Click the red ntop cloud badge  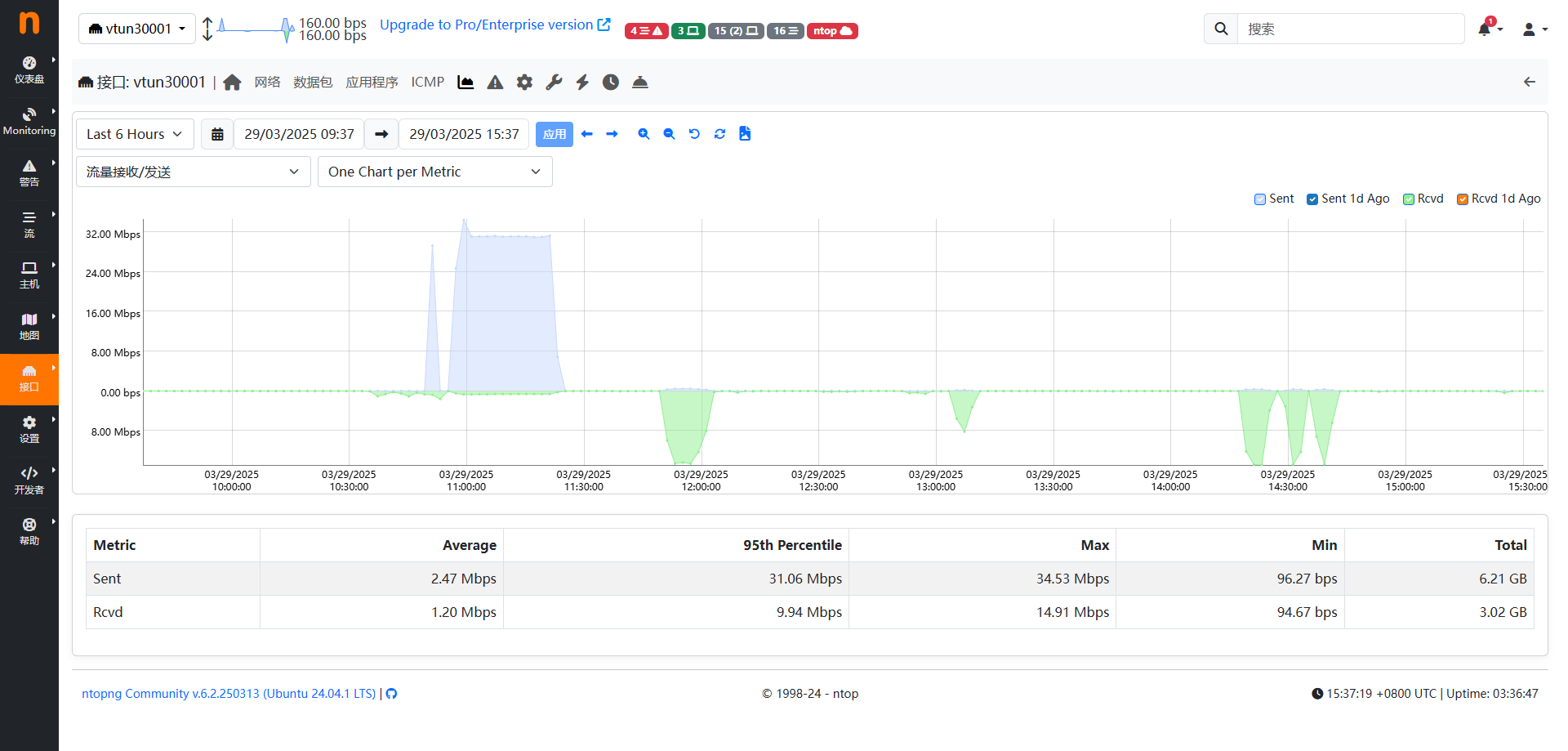[x=832, y=31]
